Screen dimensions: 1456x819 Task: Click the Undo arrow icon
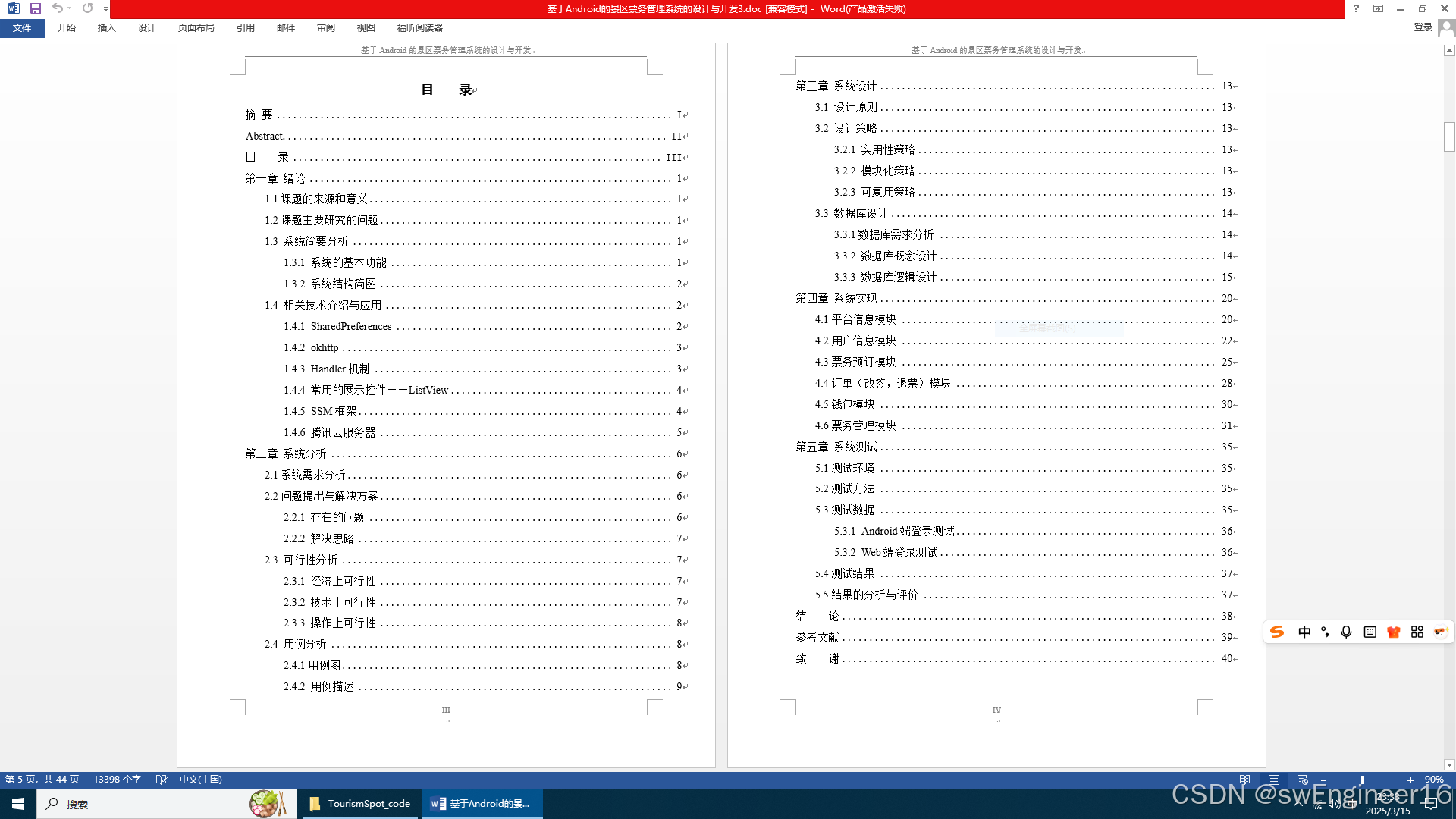pos(57,8)
